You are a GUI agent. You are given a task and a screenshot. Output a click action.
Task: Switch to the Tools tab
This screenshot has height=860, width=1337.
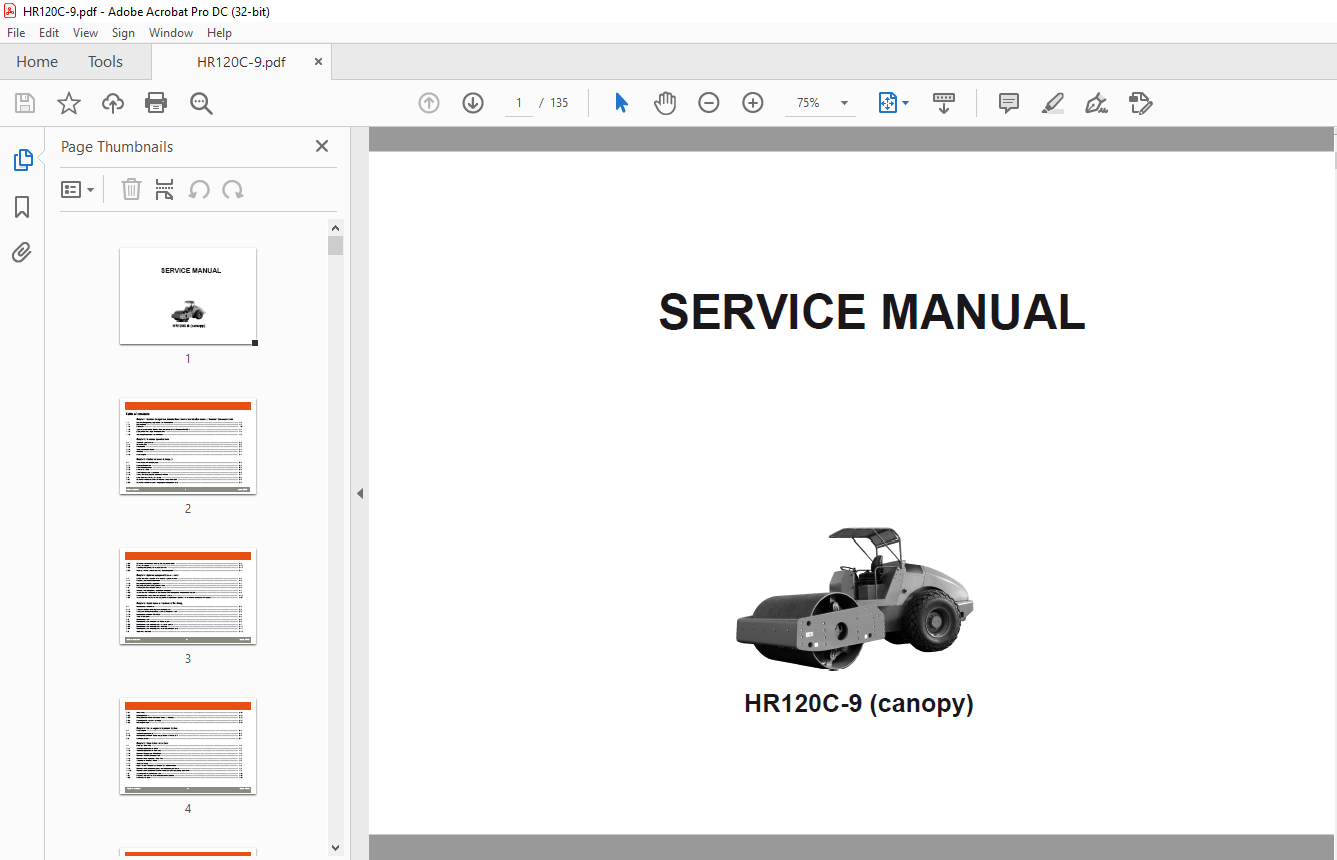[x=105, y=62]
